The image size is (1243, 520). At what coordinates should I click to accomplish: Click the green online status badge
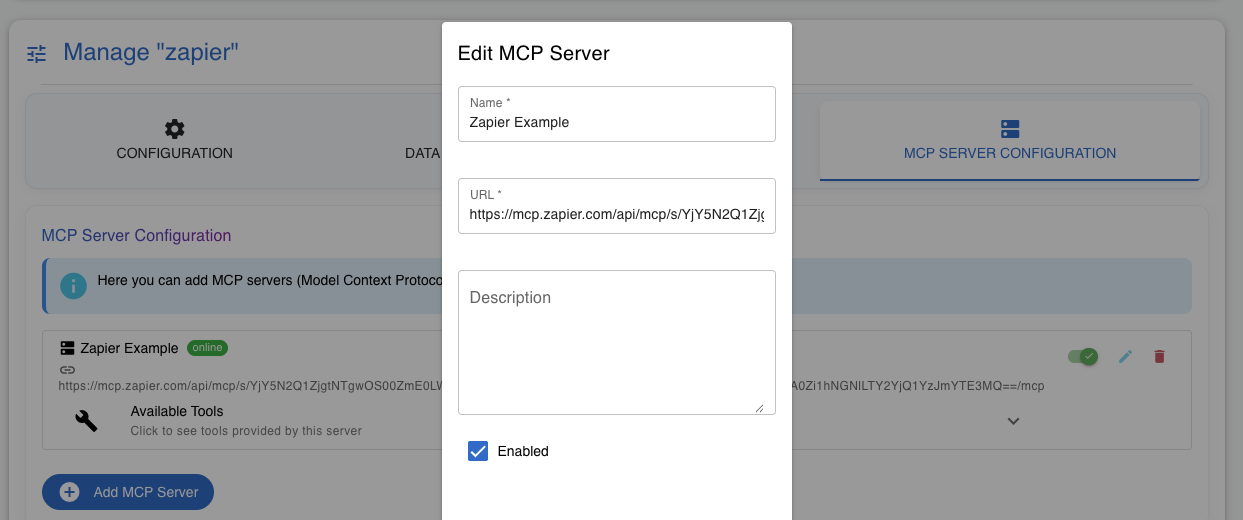click(209, 348)
